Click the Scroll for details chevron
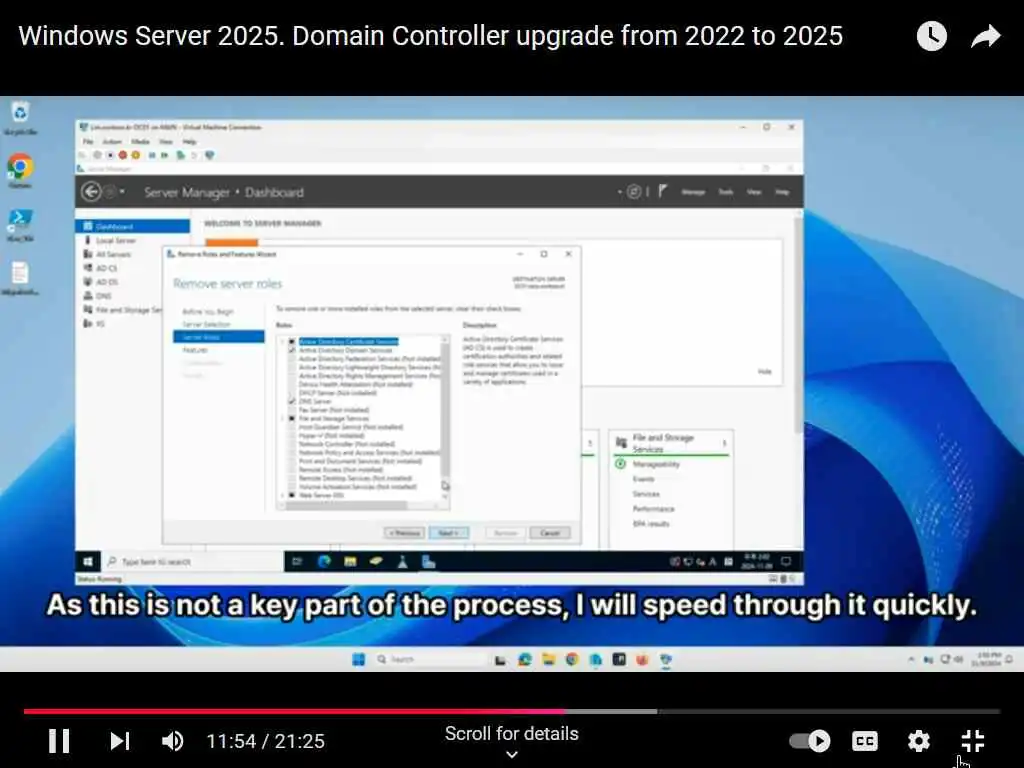This screenshot has width=1024, height=768. 512,755
